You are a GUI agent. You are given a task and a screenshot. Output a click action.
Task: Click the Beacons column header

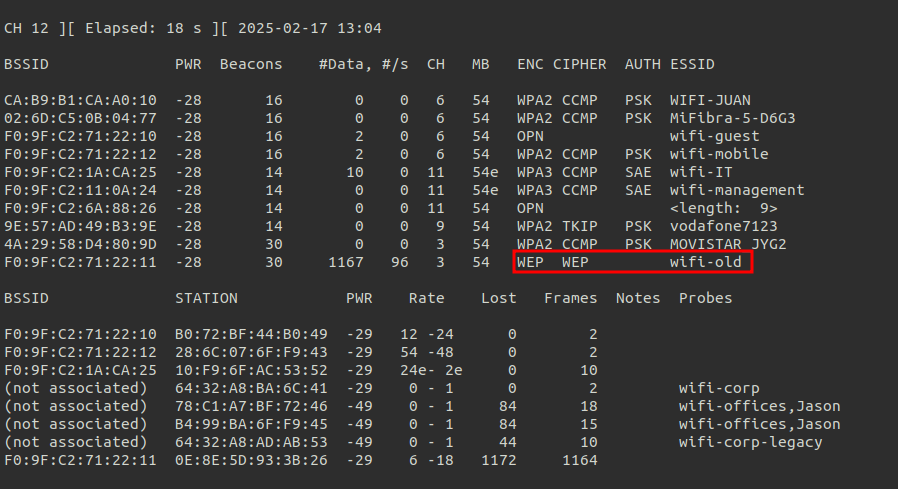coord(251,64)
